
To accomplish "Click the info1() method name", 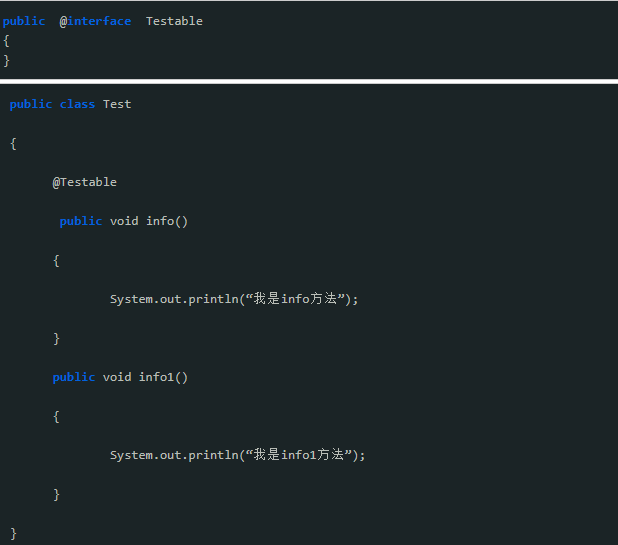I will pos(163,377).
